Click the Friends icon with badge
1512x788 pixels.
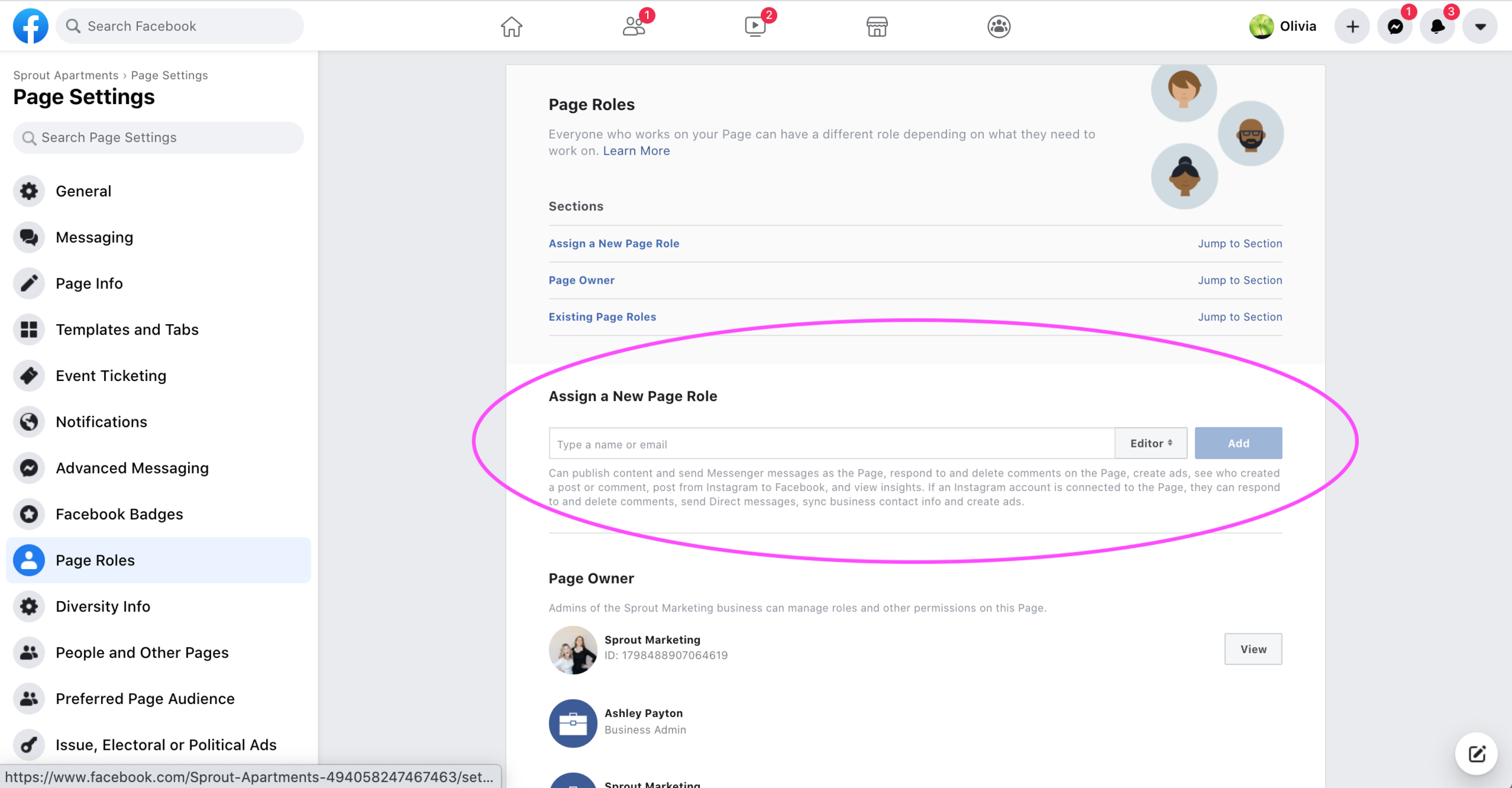click(633, 27)
